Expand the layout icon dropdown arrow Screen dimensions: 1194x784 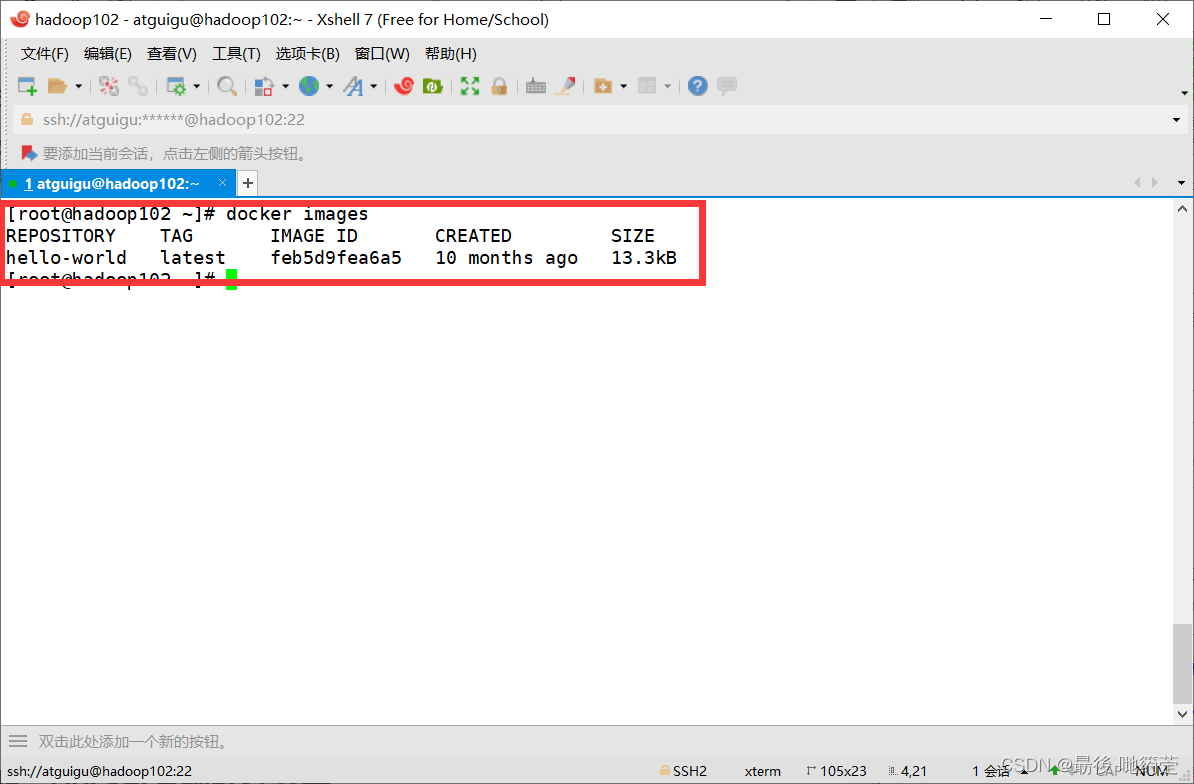668,87
